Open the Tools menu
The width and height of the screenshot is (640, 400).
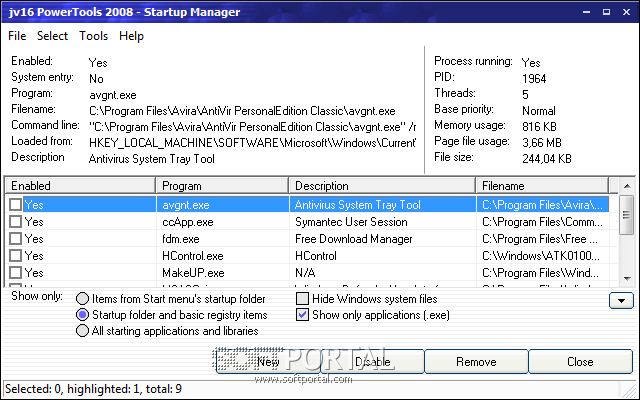[x=93, y=36]
